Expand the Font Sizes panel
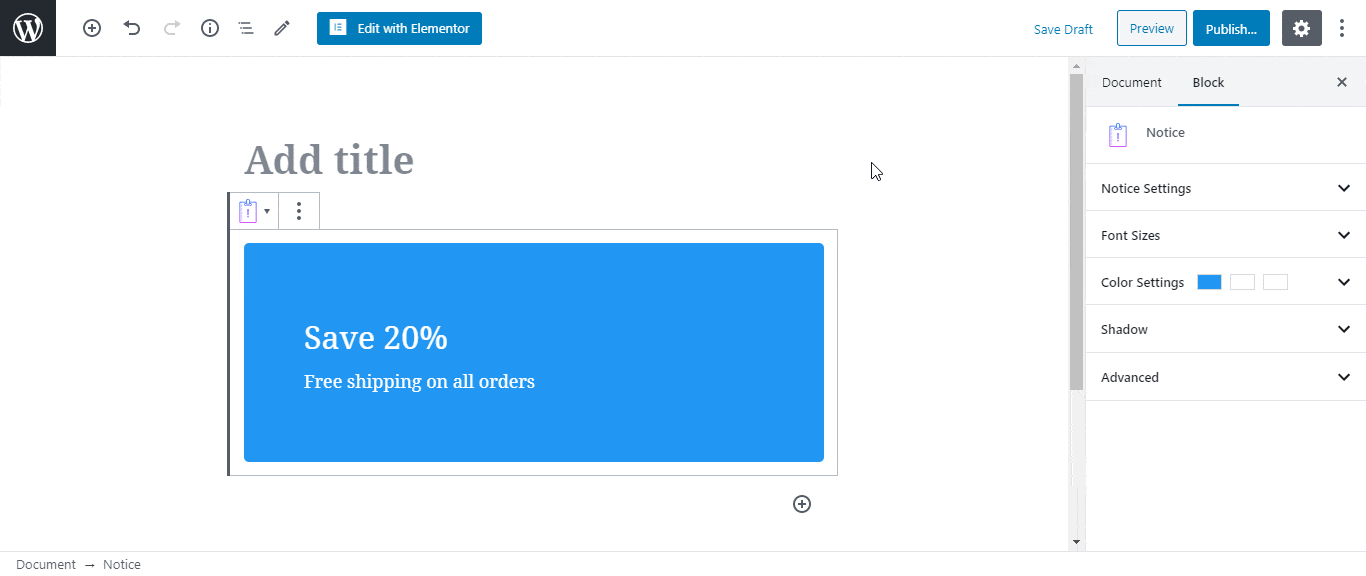Viewport: 1366px width, 576px height. pos(1225,235)
